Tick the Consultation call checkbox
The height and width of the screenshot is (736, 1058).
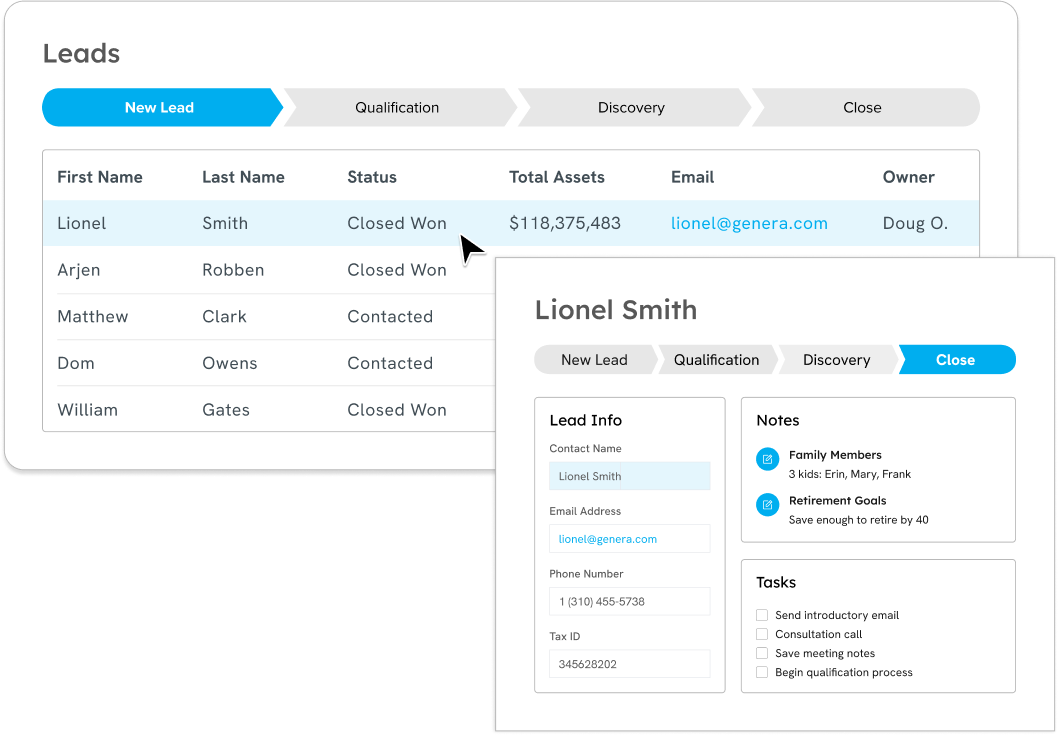tap(762, 634)
